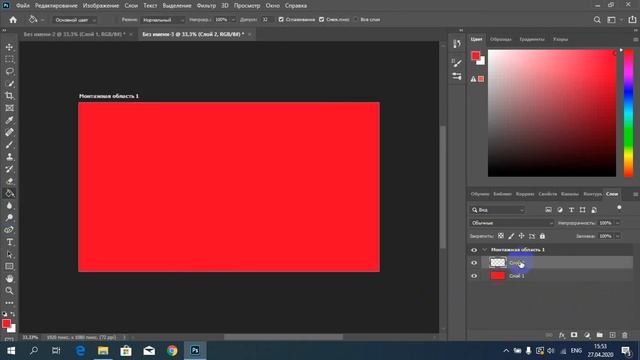Switch to the Каналы panel tab
Viewport: 640px width, 360px height.
coord(569,194)
